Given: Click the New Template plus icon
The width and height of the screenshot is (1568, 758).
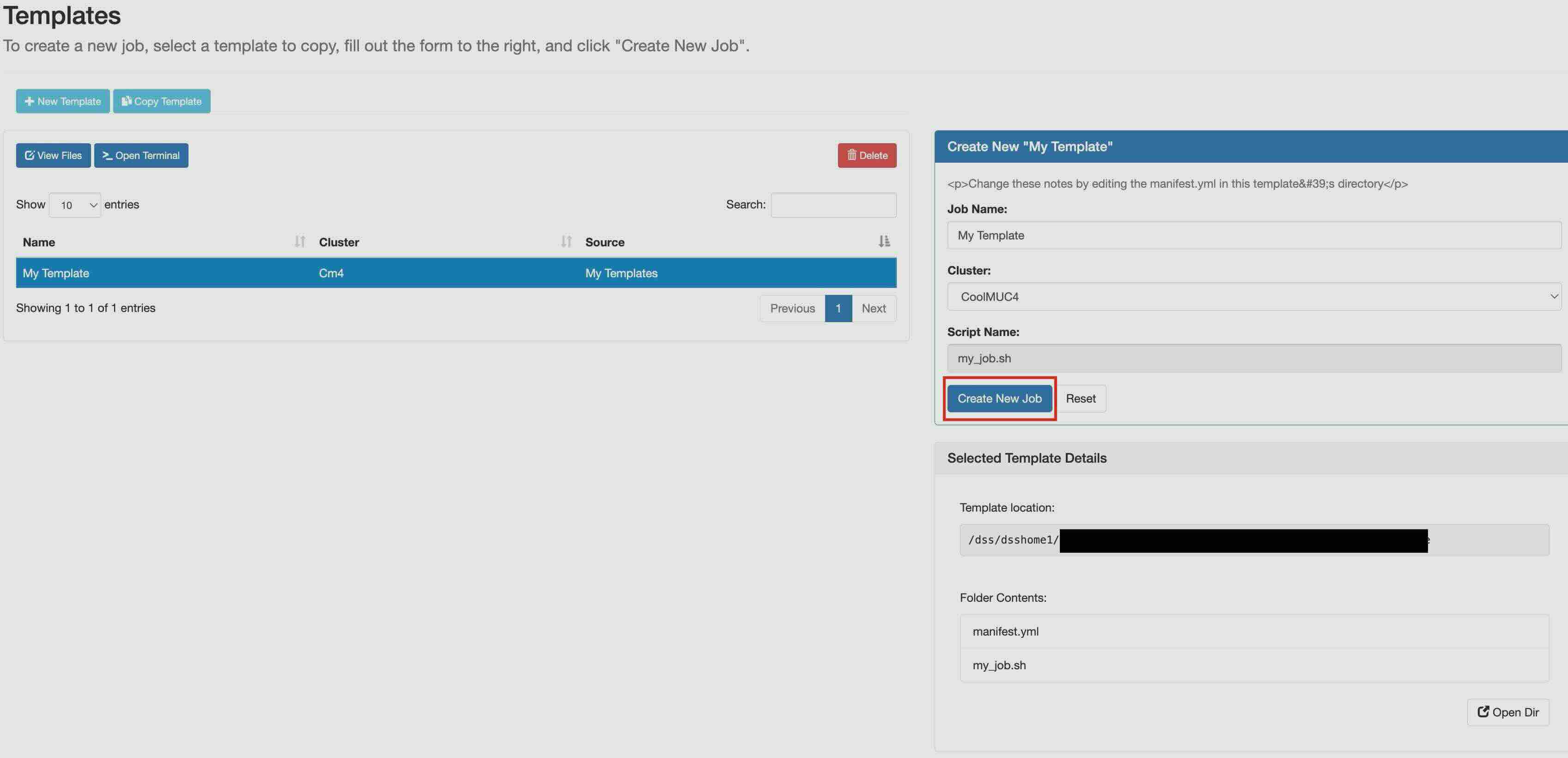Looking at the screenshot, I should click(29, 101).
